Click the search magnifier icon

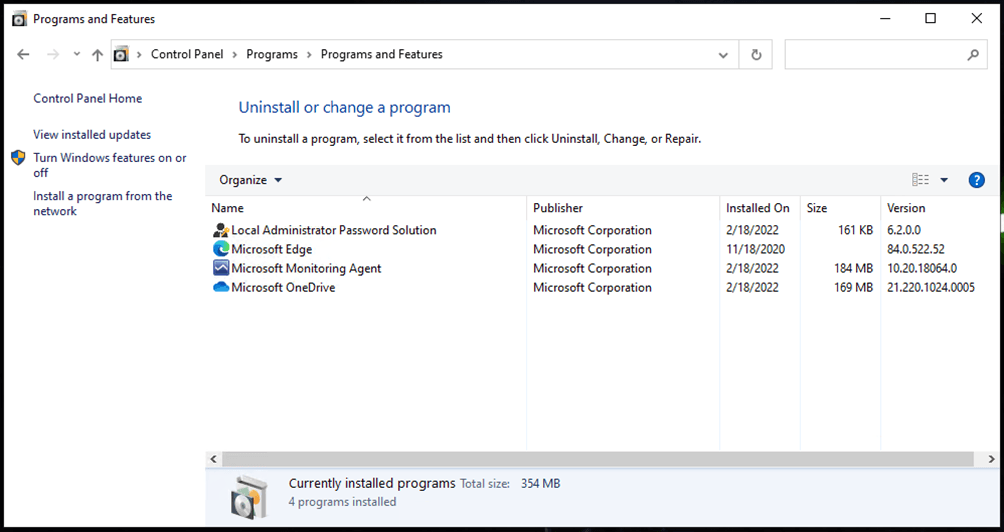coord(973,55)
